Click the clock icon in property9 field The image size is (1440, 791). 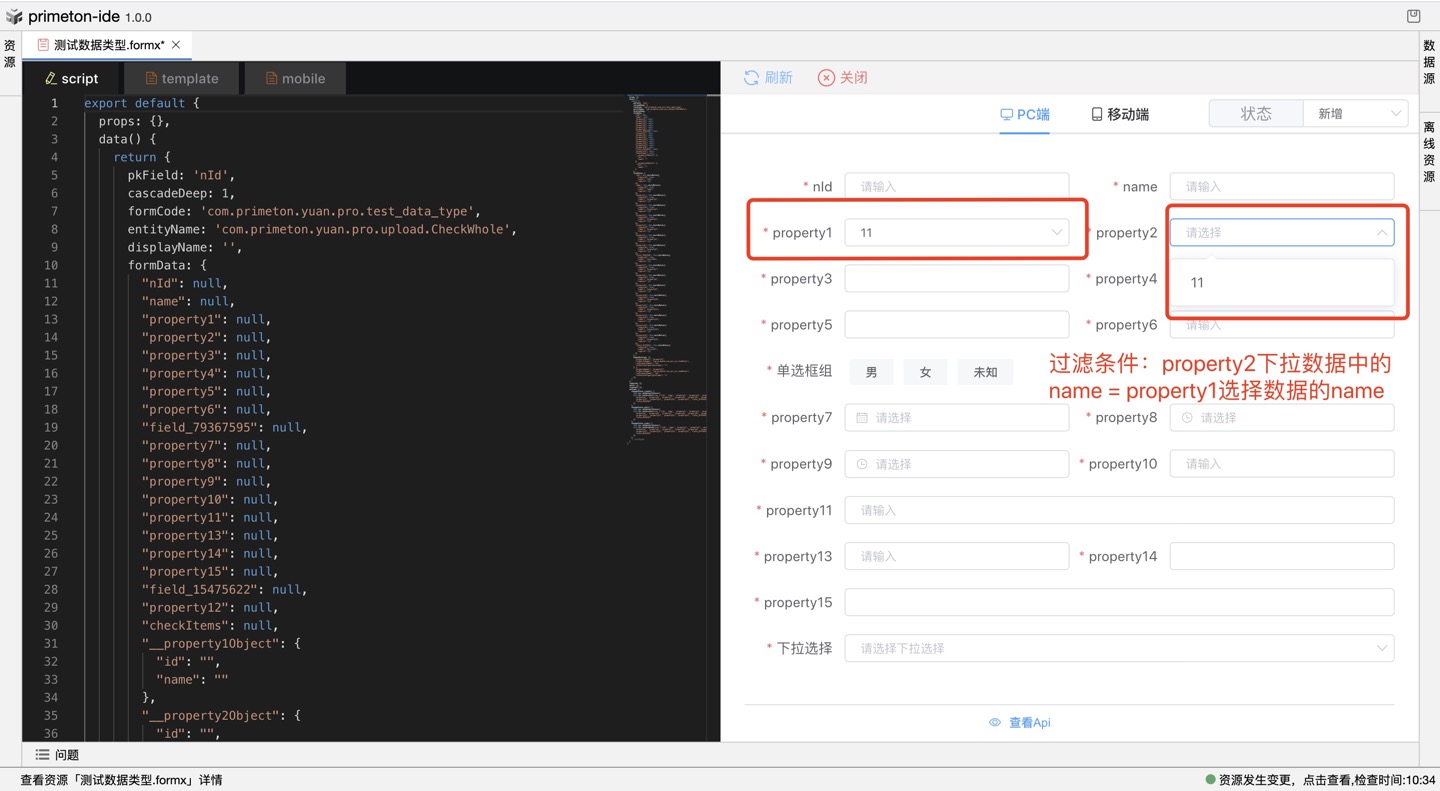[x=862, y=464]
